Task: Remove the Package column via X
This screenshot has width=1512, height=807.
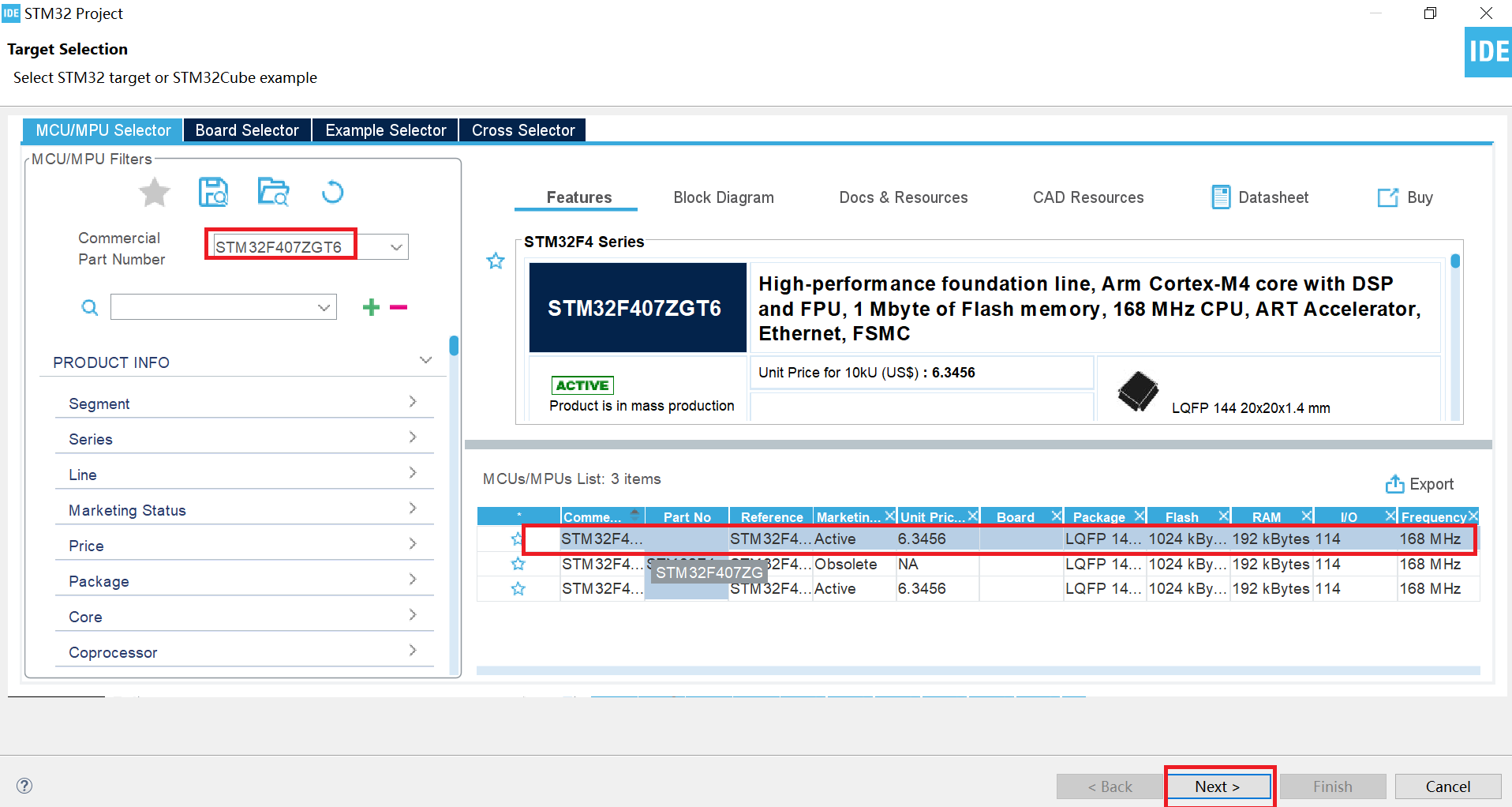Action: 1140,516
